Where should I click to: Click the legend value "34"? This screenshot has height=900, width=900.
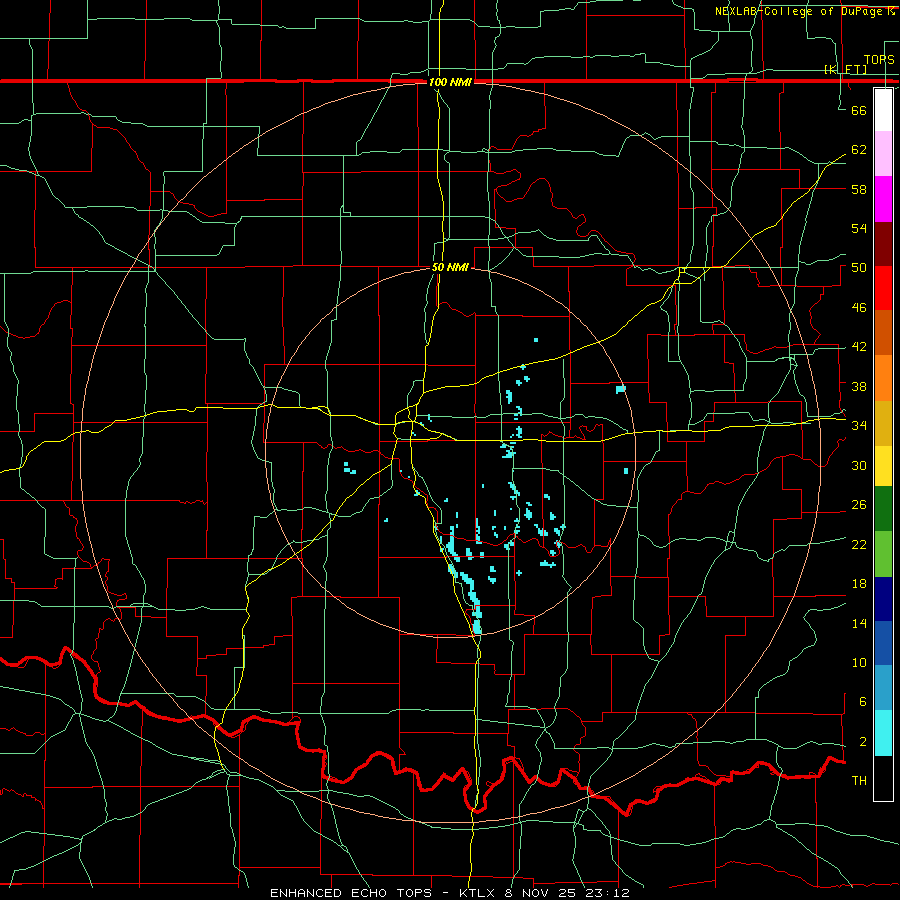(859, 425)
